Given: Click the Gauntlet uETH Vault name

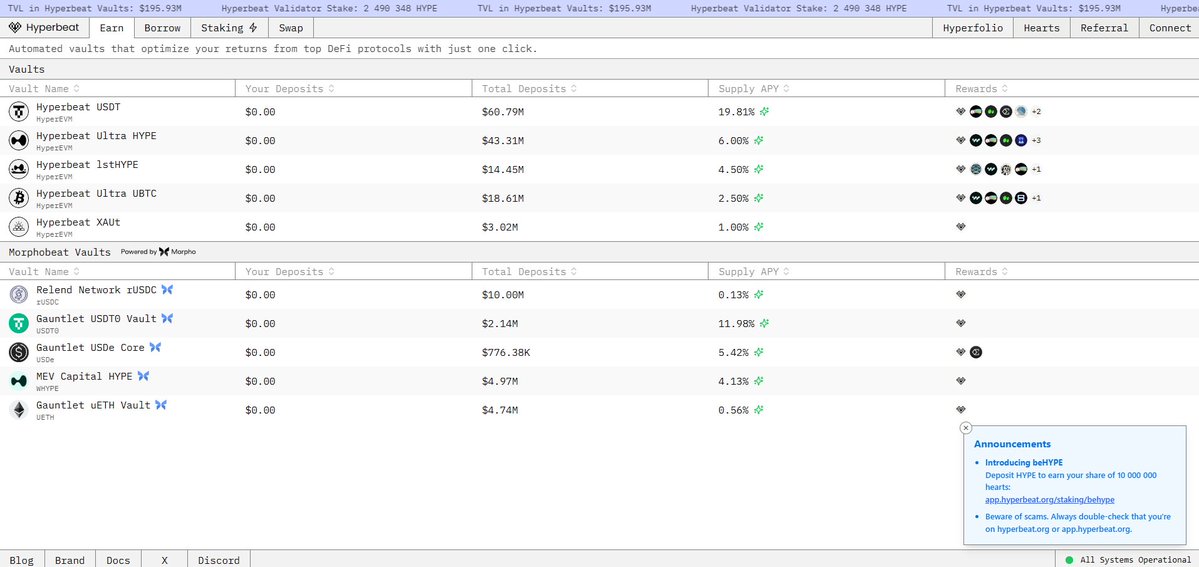Looking at the screenshot, I should (x=93, y=405).
